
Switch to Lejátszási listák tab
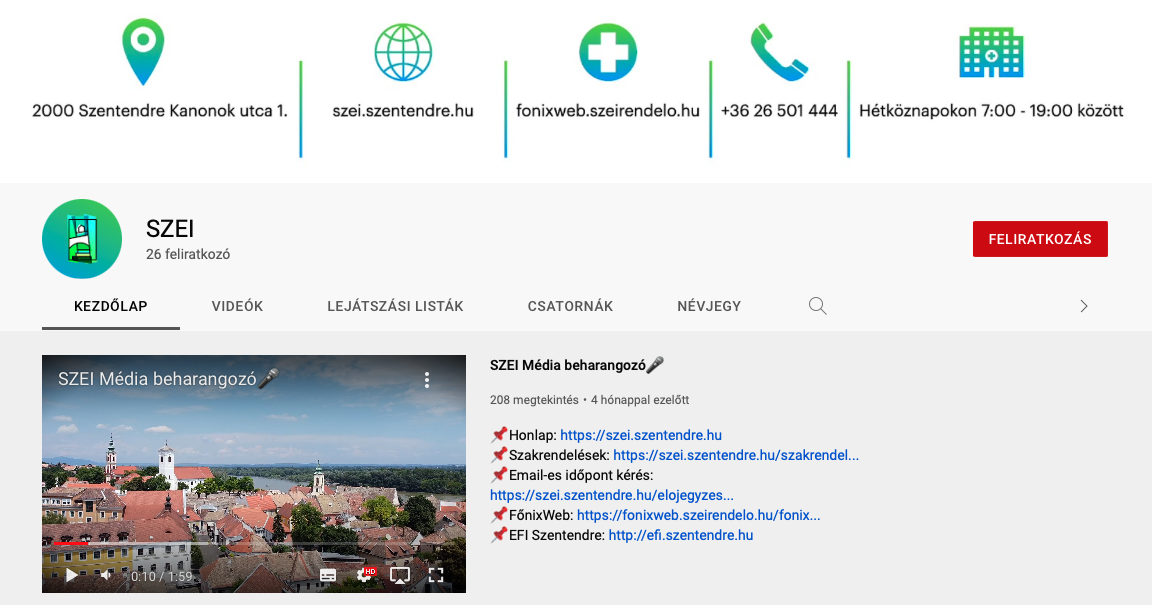click(x=395, y=306)
